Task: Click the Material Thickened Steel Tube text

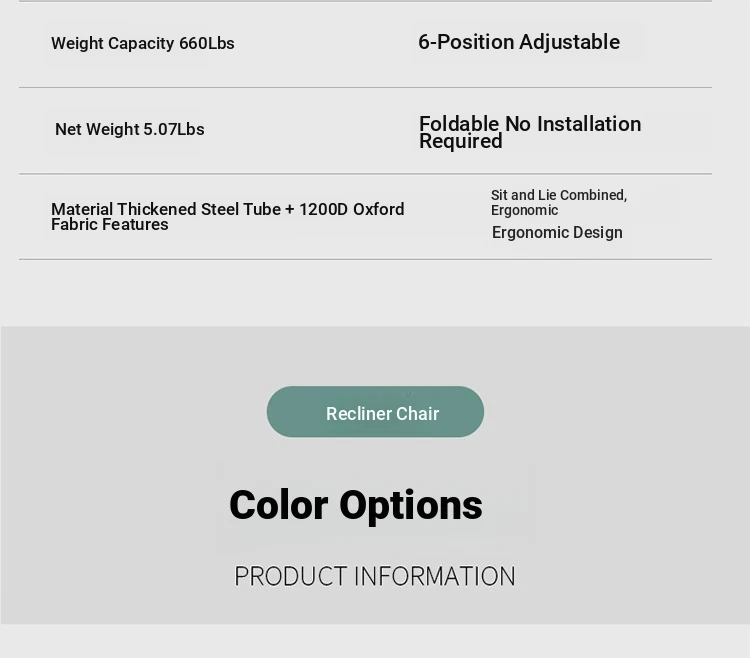Action: [x=166, y=209]
